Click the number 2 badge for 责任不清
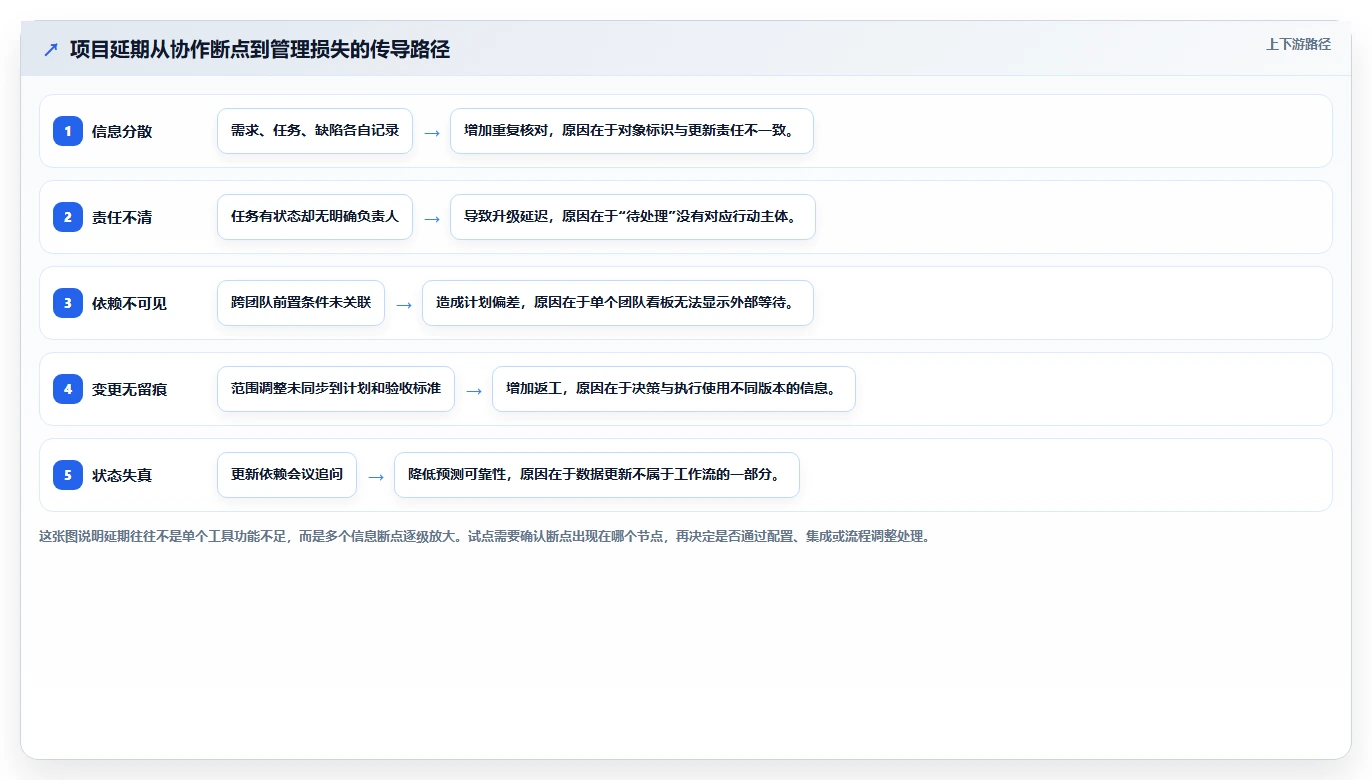Viewport: 1372px width, 780px height. (68, 217)
